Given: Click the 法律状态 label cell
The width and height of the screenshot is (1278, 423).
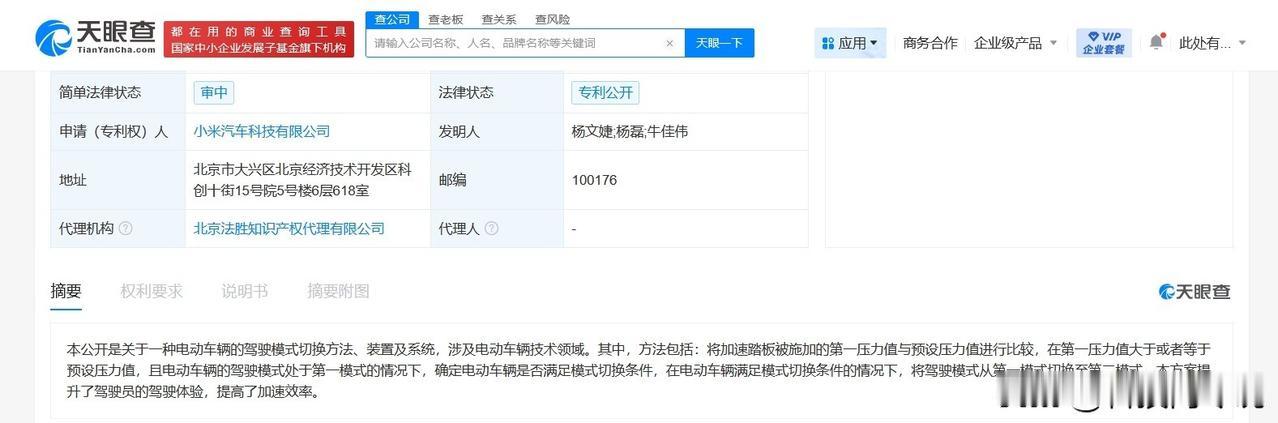Looking at the screenshot, I should point(497,93).
